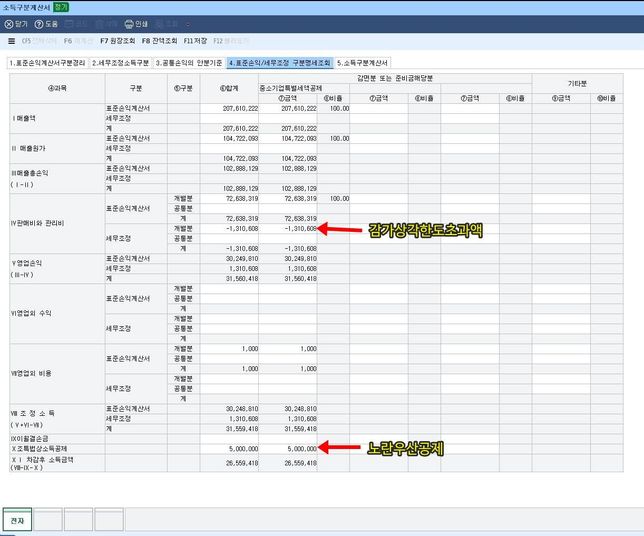Image resolution: width=644 pixels, height=536 pixels.
Task: Click F7 원장조회 function button
Action: click(x=117, y=42)
